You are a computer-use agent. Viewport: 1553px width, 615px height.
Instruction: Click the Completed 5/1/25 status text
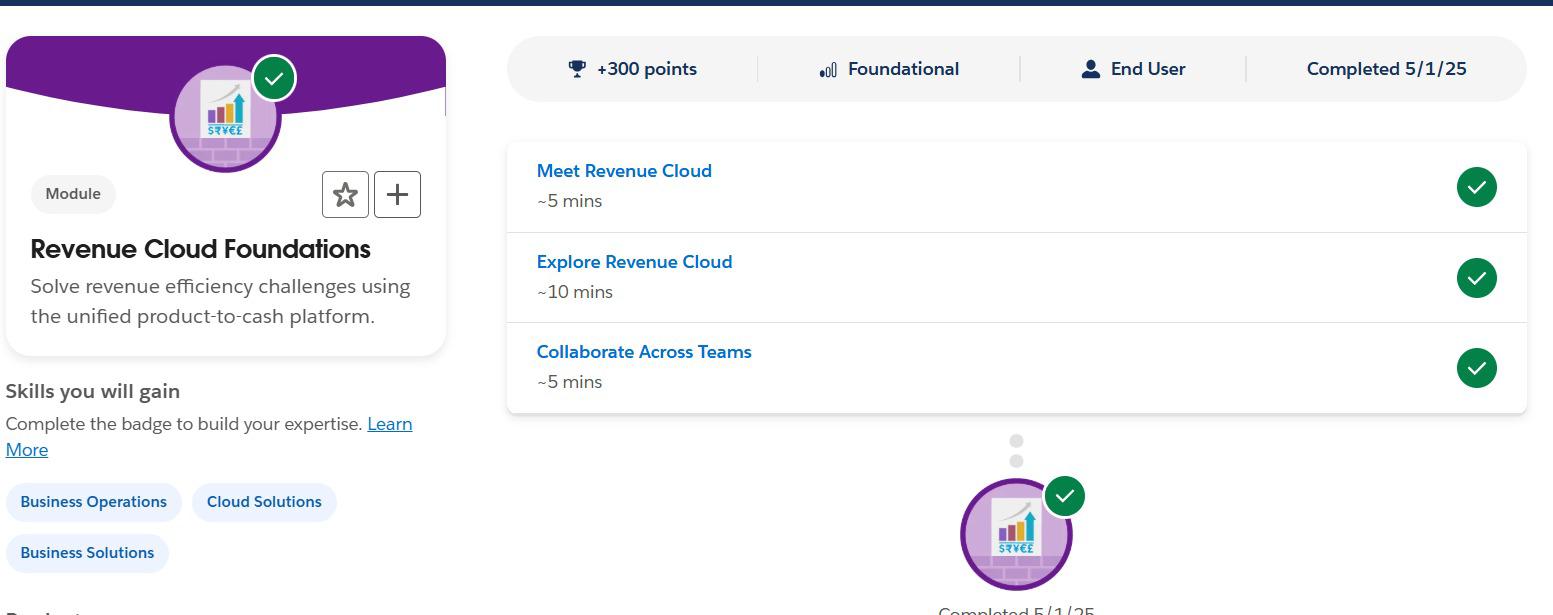point(1386,69)
